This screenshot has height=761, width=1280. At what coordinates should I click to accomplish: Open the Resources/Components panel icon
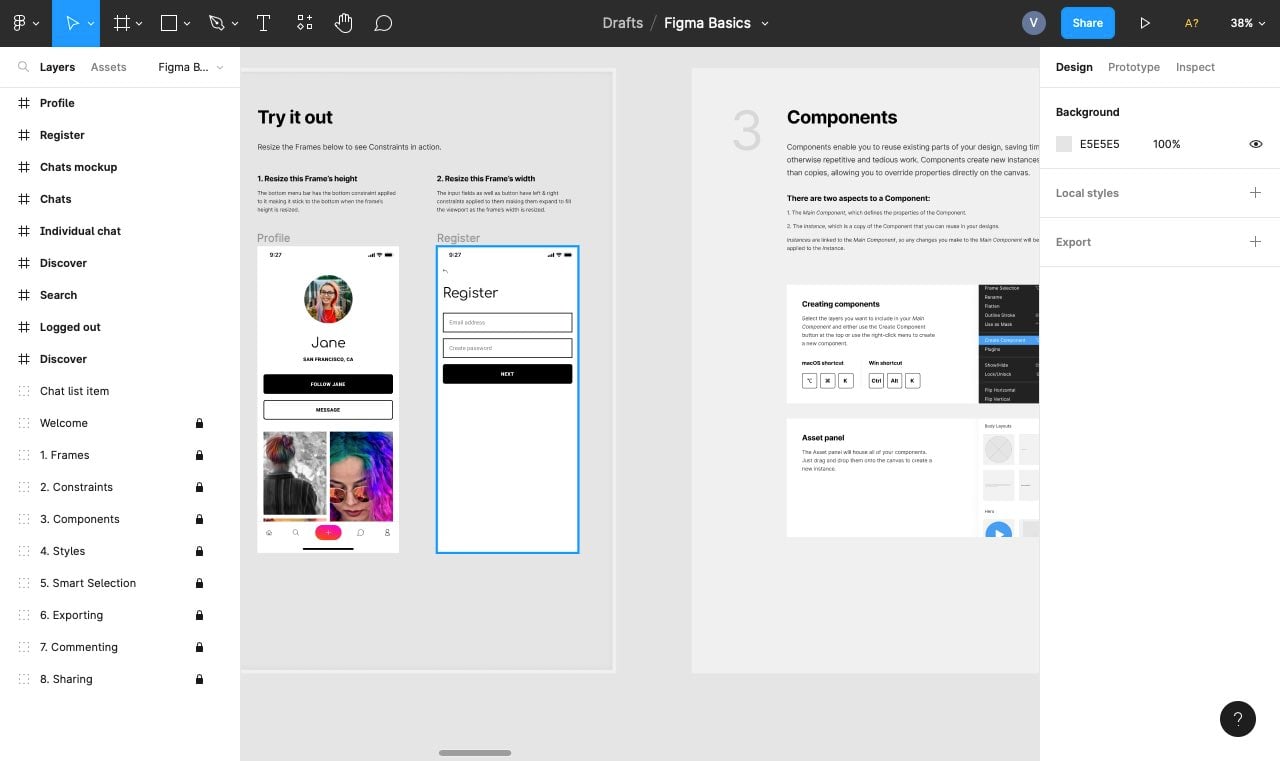(304, 22)
